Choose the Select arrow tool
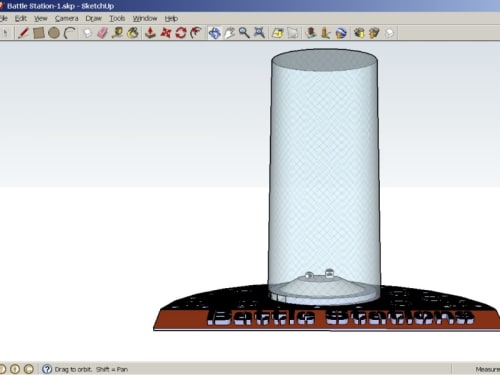The width and height of the screenshot is (500, 375). click(5, 33)
